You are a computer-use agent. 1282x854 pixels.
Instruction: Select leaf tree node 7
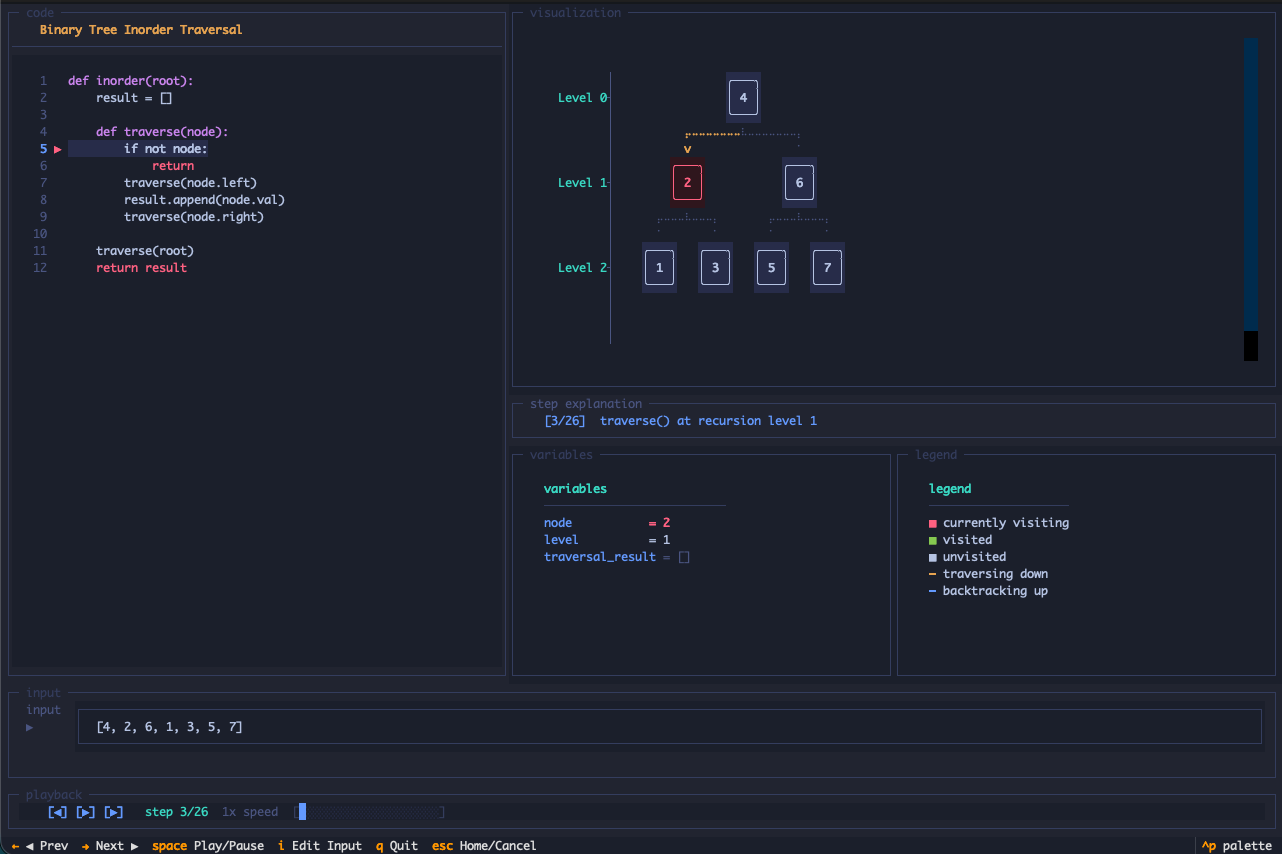(827, 268)
